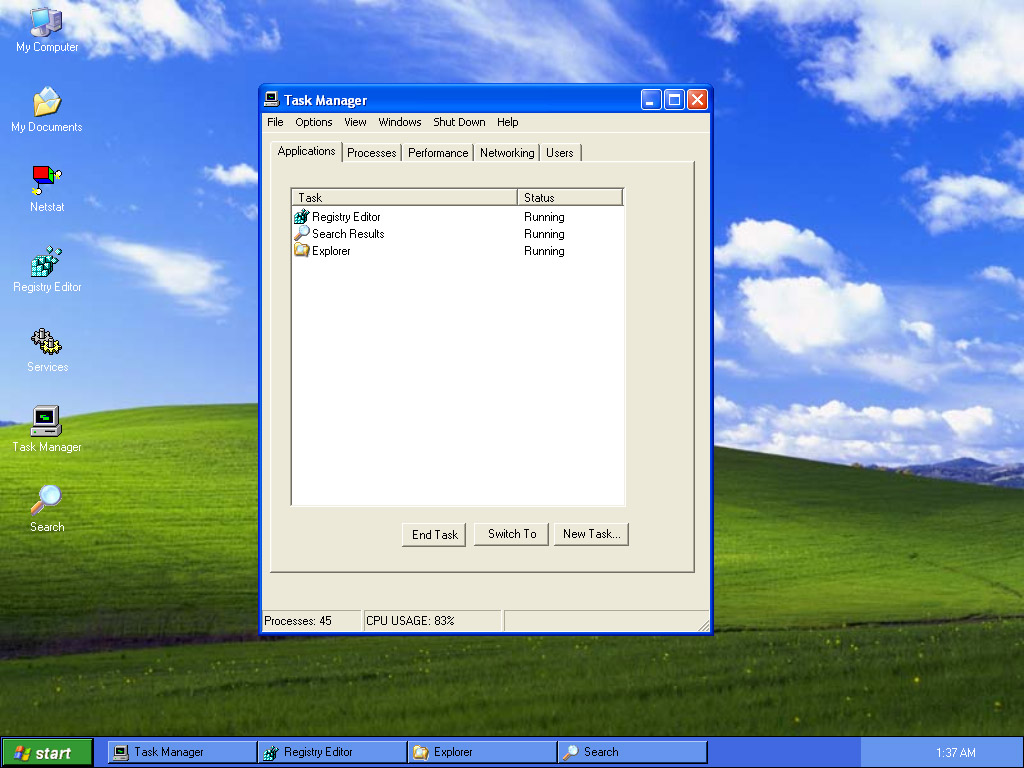Switch to Registry Editor from the taskbar

tap(332, 752)
